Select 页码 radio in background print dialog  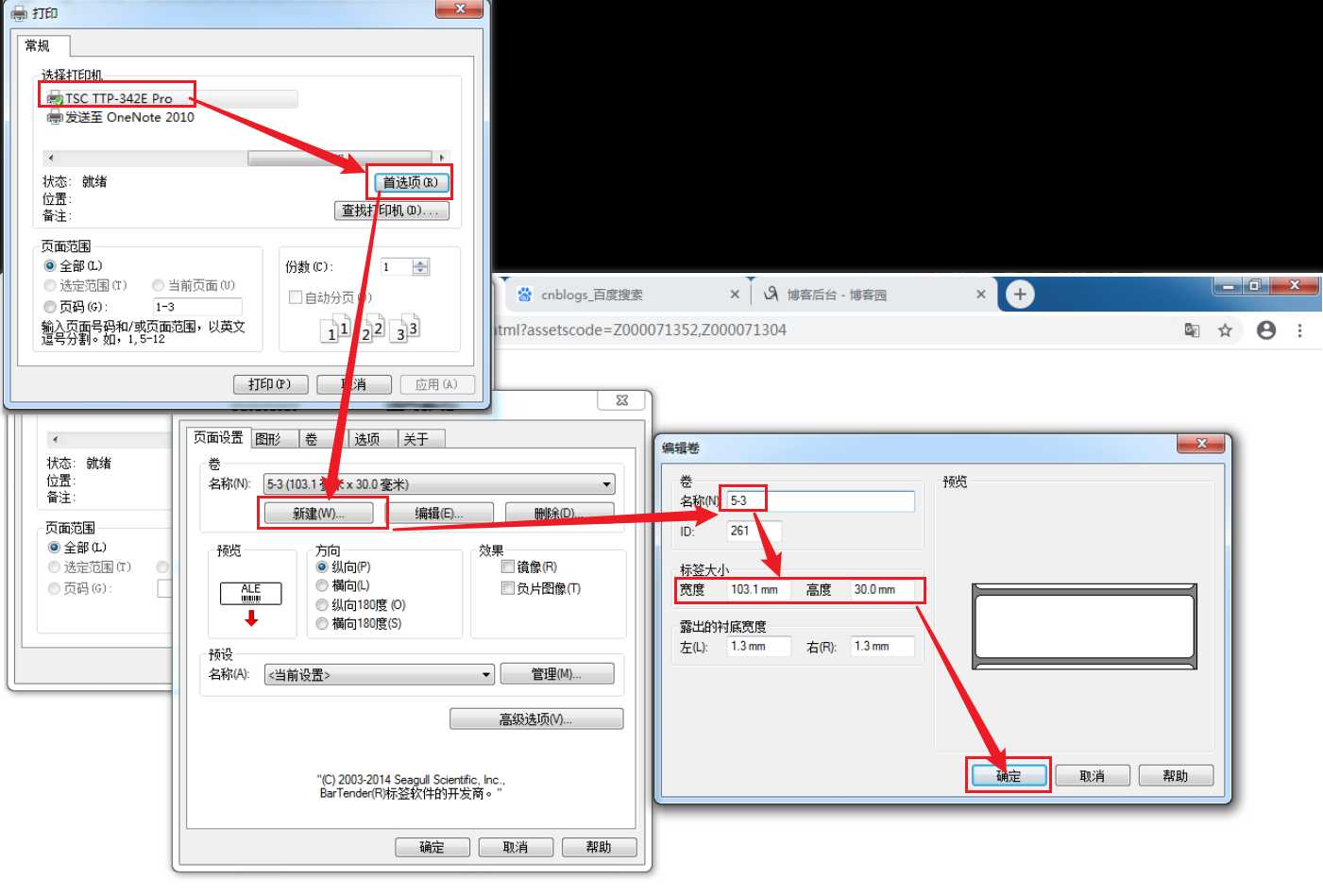coord(54,588)
